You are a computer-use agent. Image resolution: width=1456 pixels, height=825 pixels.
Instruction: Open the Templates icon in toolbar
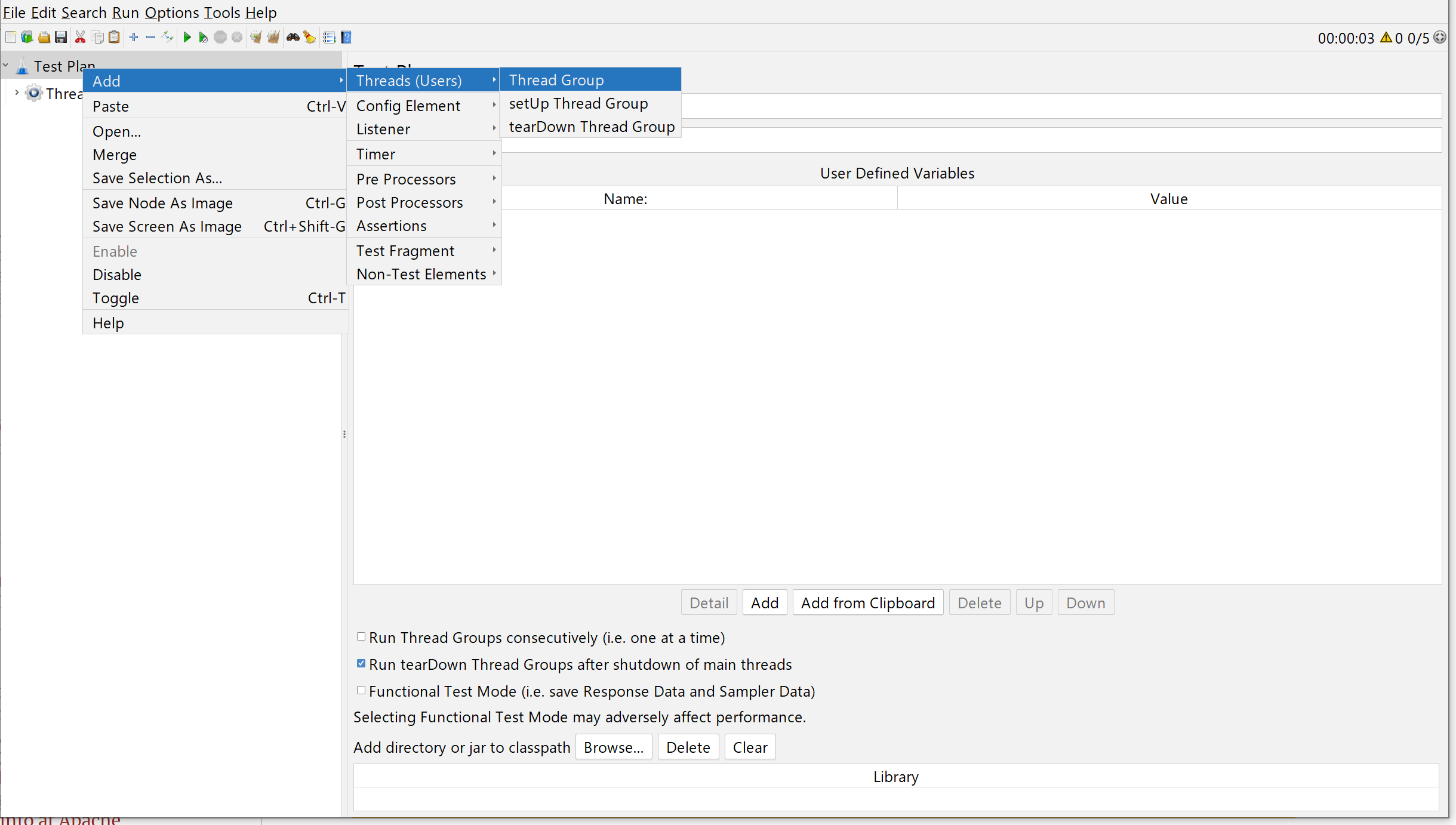[27, 38]
